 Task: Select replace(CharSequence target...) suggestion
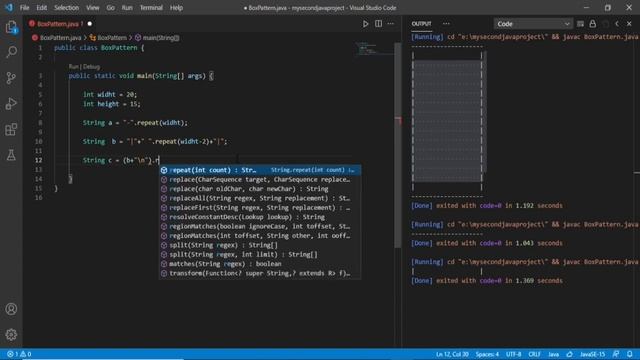click(260, 180)
